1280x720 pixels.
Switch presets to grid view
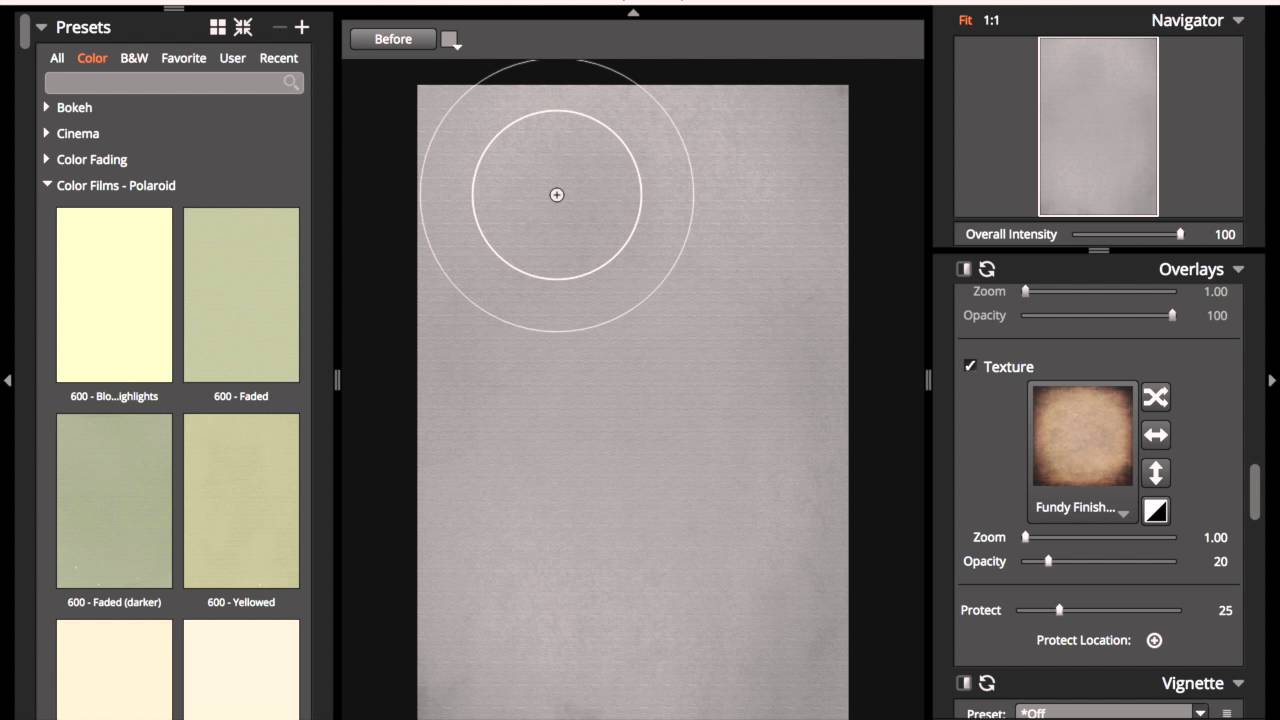218,27
